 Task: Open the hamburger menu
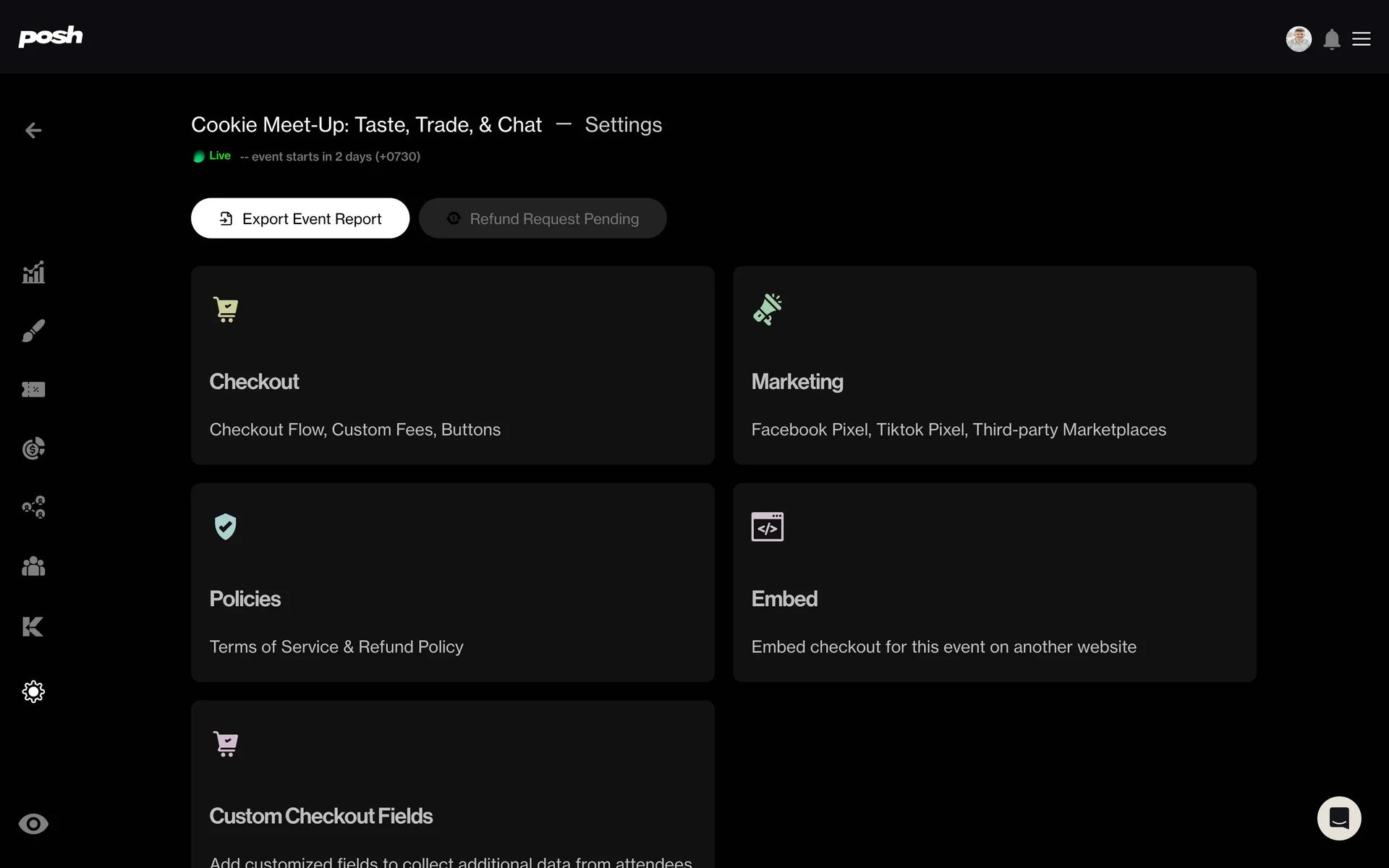(1362, 39)
